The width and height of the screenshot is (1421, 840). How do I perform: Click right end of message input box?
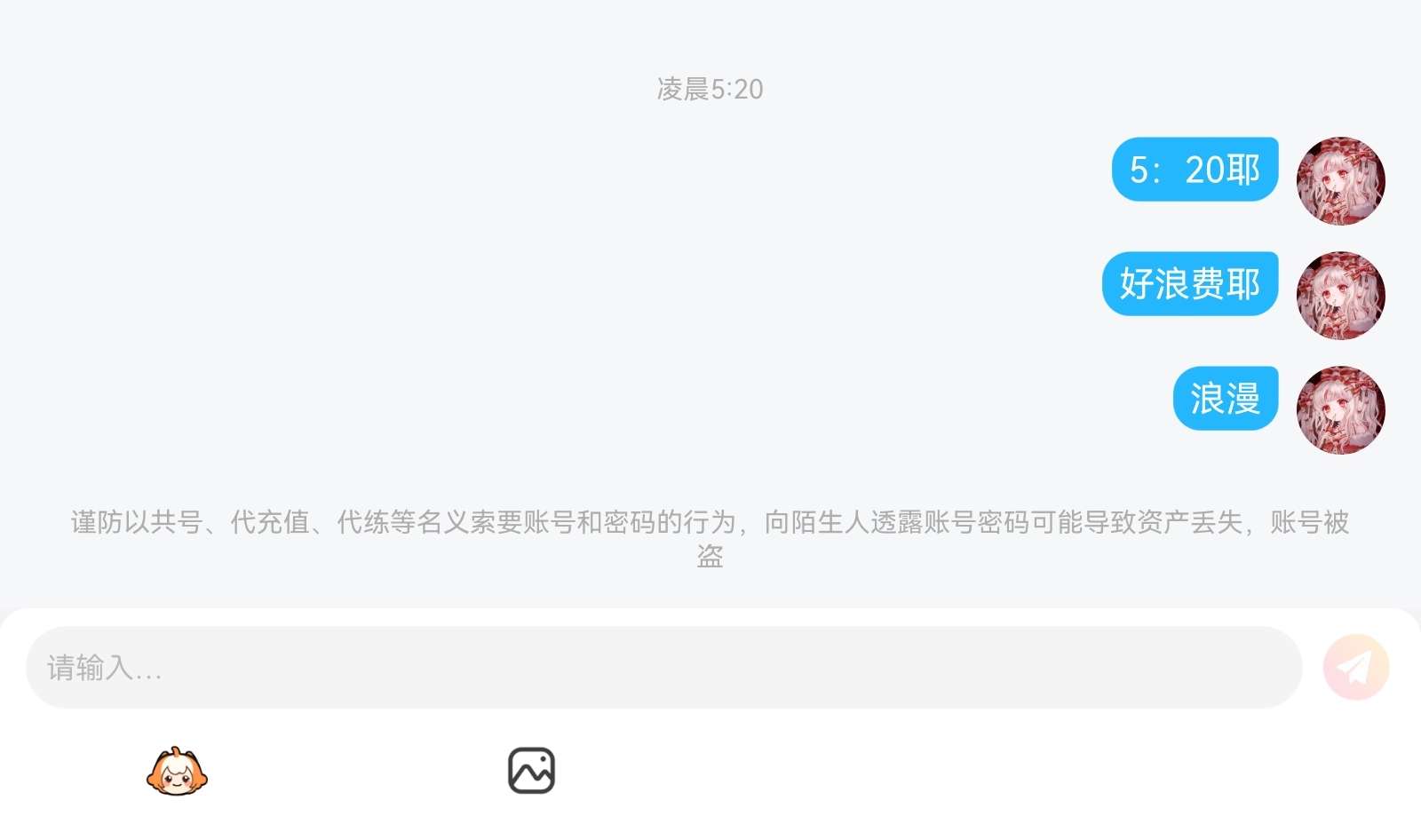click(x=1261, y=668)
